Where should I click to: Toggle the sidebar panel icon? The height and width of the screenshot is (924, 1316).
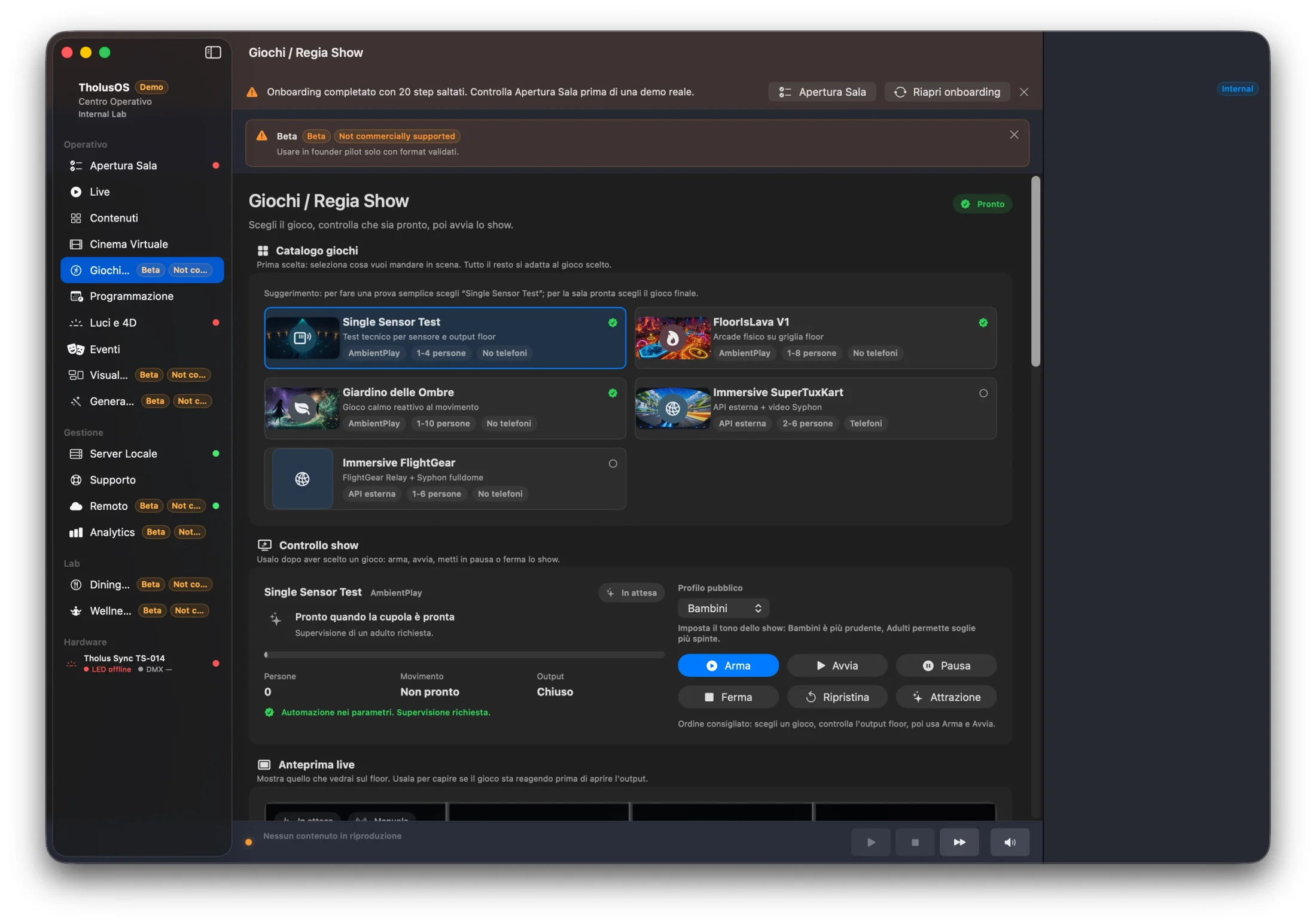(x=213, y=53)
